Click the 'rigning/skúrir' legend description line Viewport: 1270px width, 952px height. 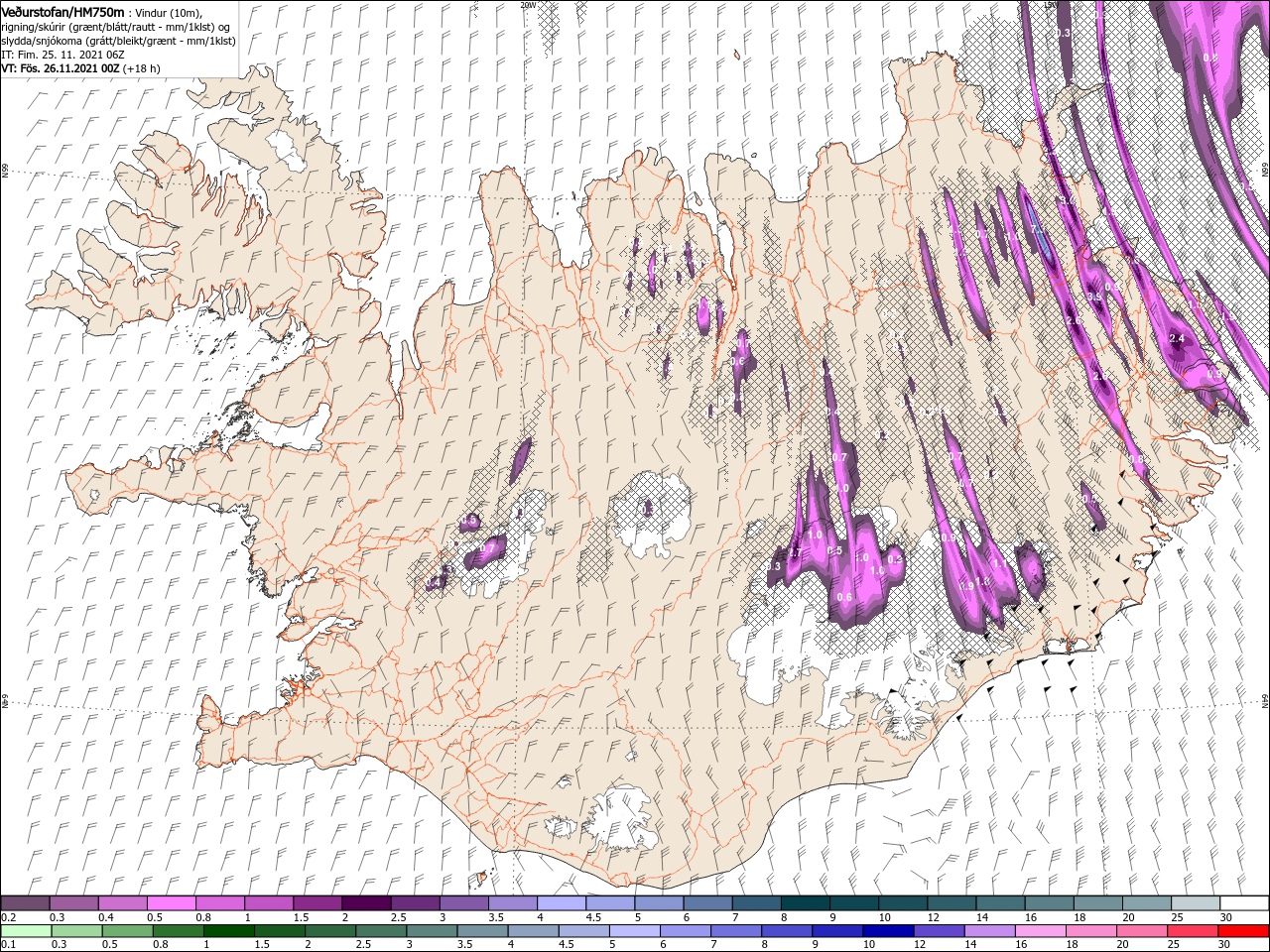(115, 26)
